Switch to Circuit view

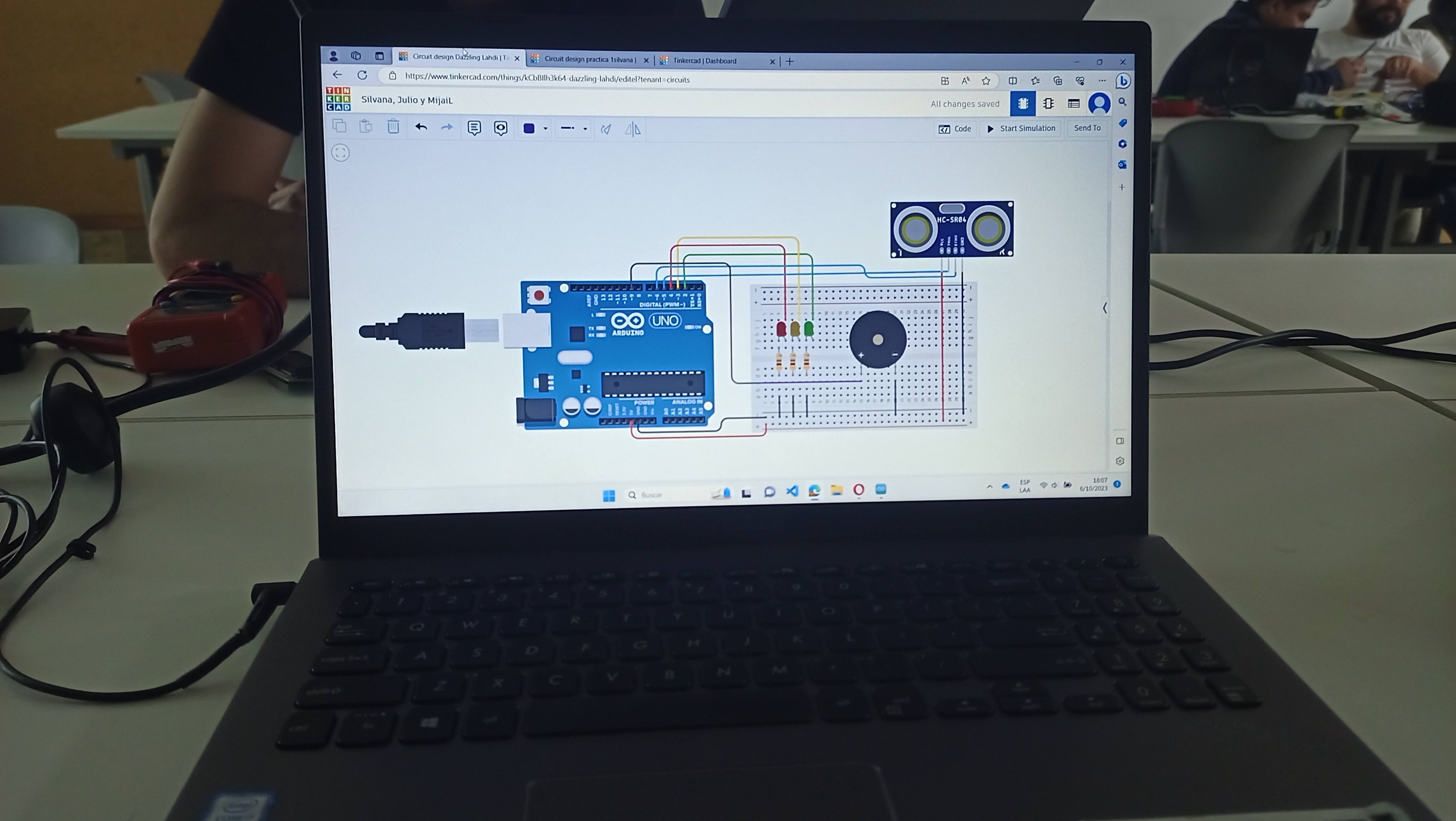pos(1022,103)
